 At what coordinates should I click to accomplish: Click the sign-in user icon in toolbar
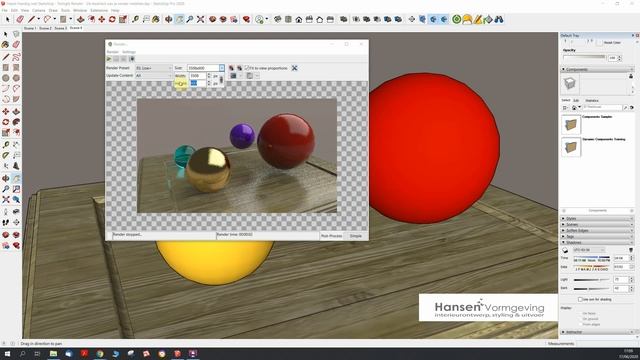[x=259, y=19]
